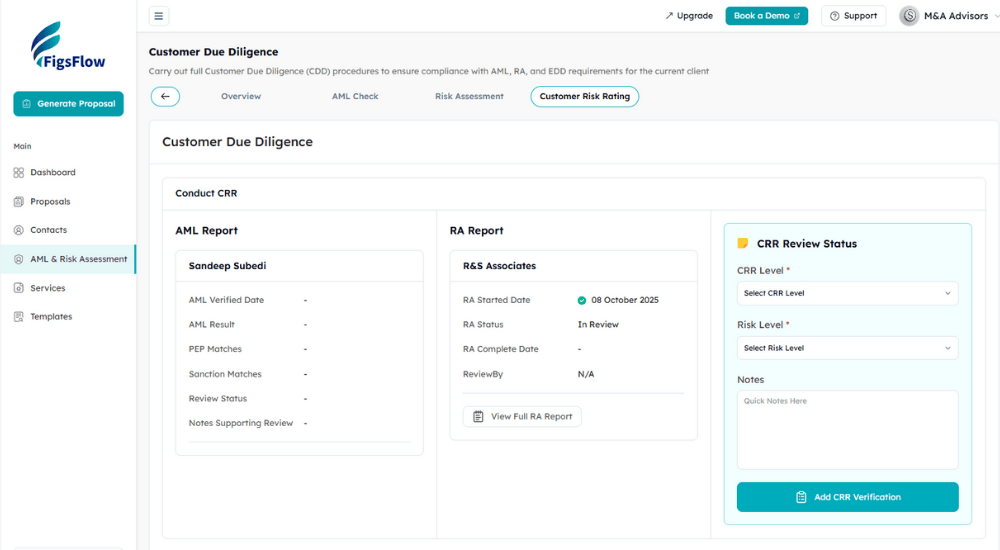This screenshot has width=1000, height=550.
Task: Click the Upgrade link
Action: (x=689, y=16)
